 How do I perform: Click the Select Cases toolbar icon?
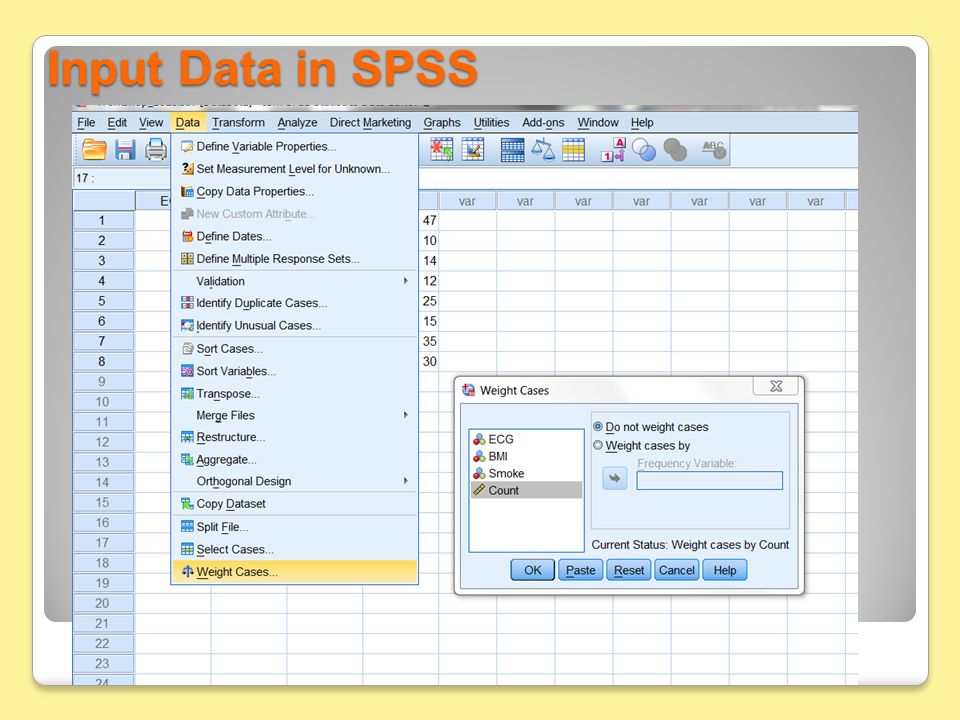pyautogui.click(x=574, y=149)
